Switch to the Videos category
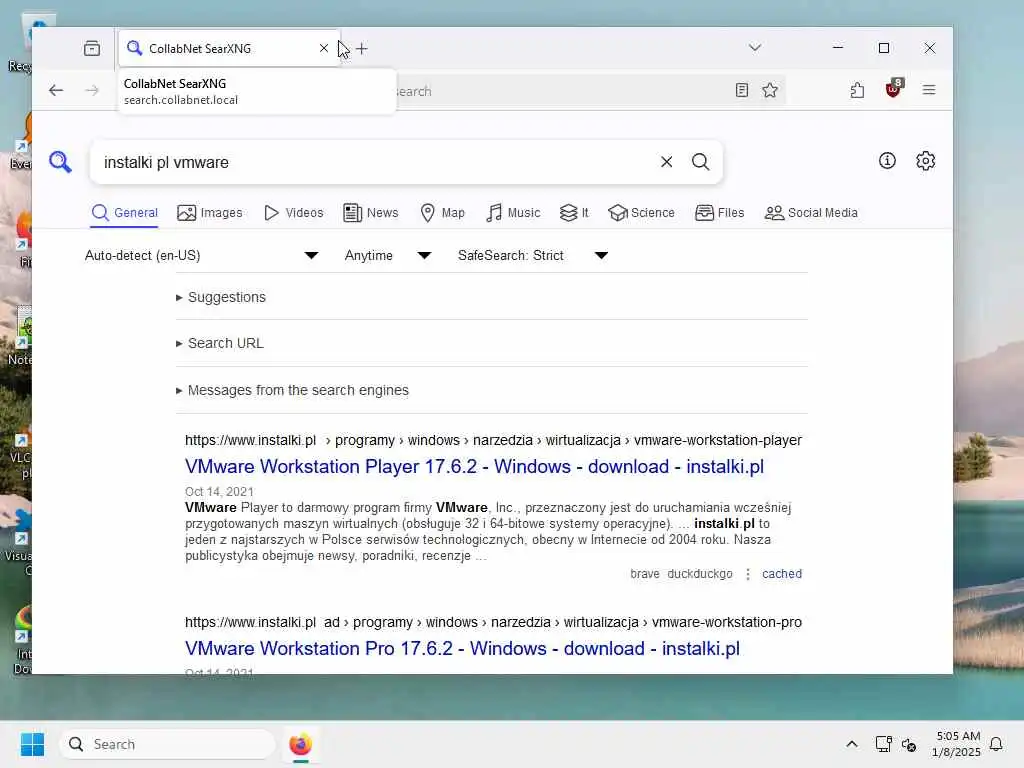The image size is (1024, 768). (x=293, y=213)
